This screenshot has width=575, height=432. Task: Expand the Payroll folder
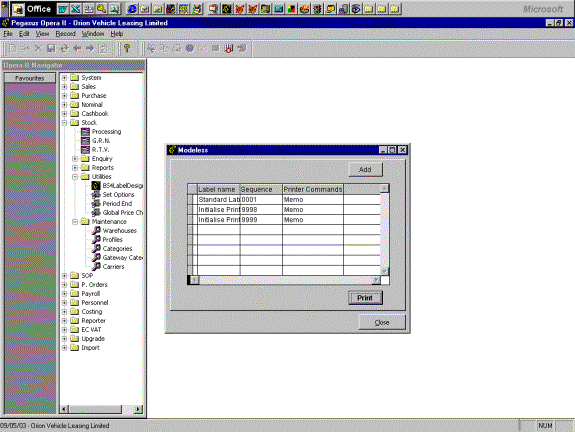click(64, 294)
